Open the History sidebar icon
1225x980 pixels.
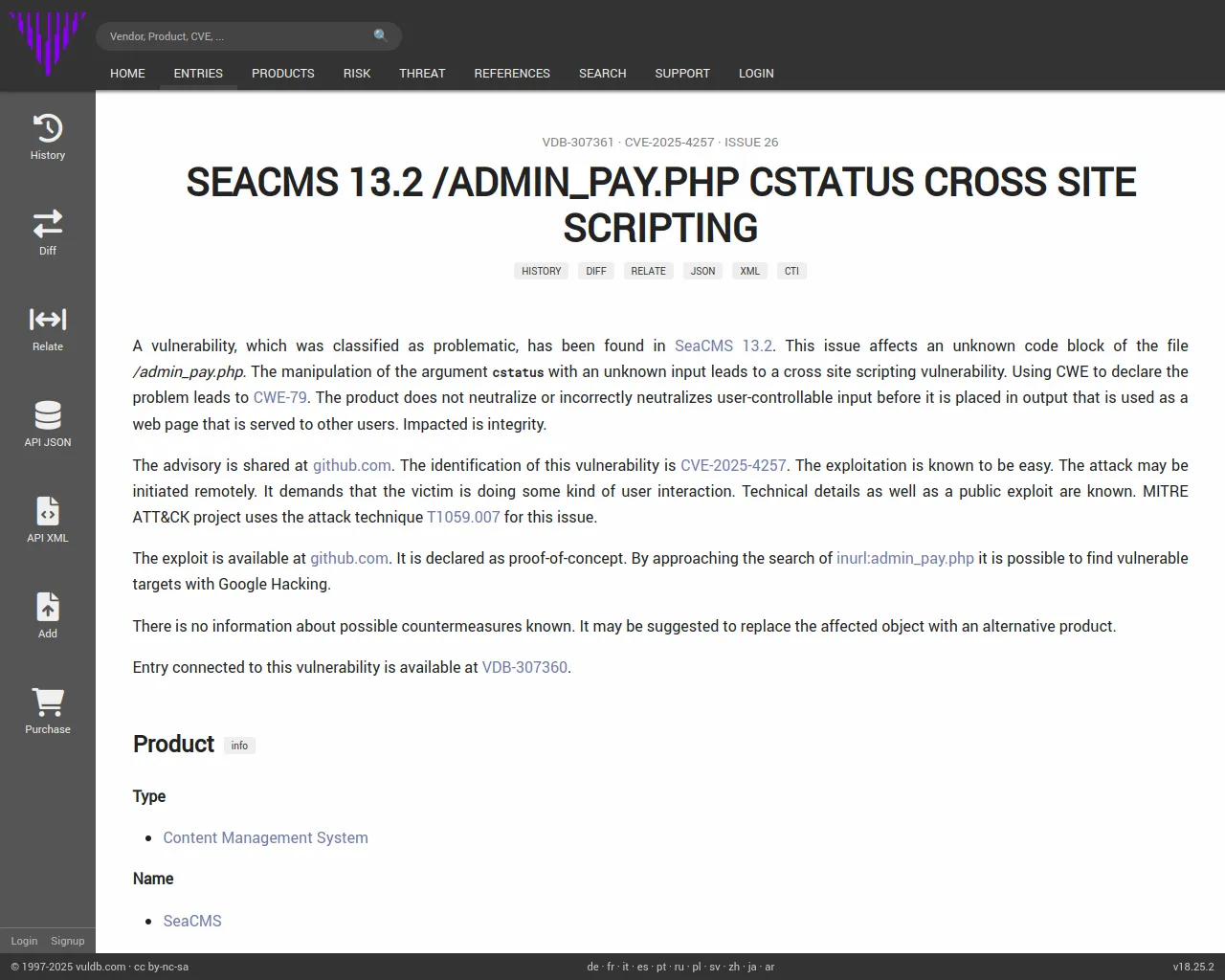(x=48, y=128)
